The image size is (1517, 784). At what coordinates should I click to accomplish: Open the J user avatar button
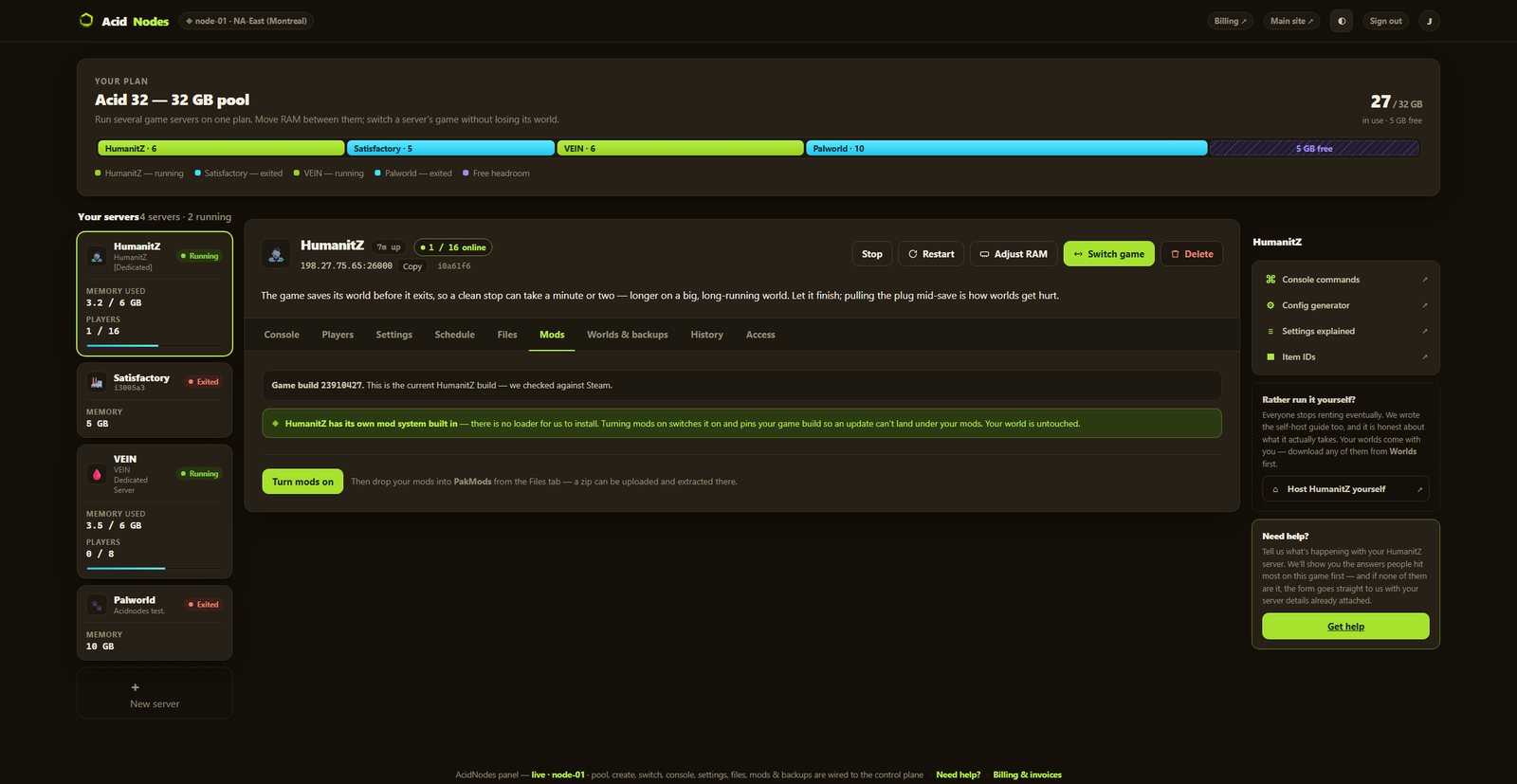point(1429,21)
